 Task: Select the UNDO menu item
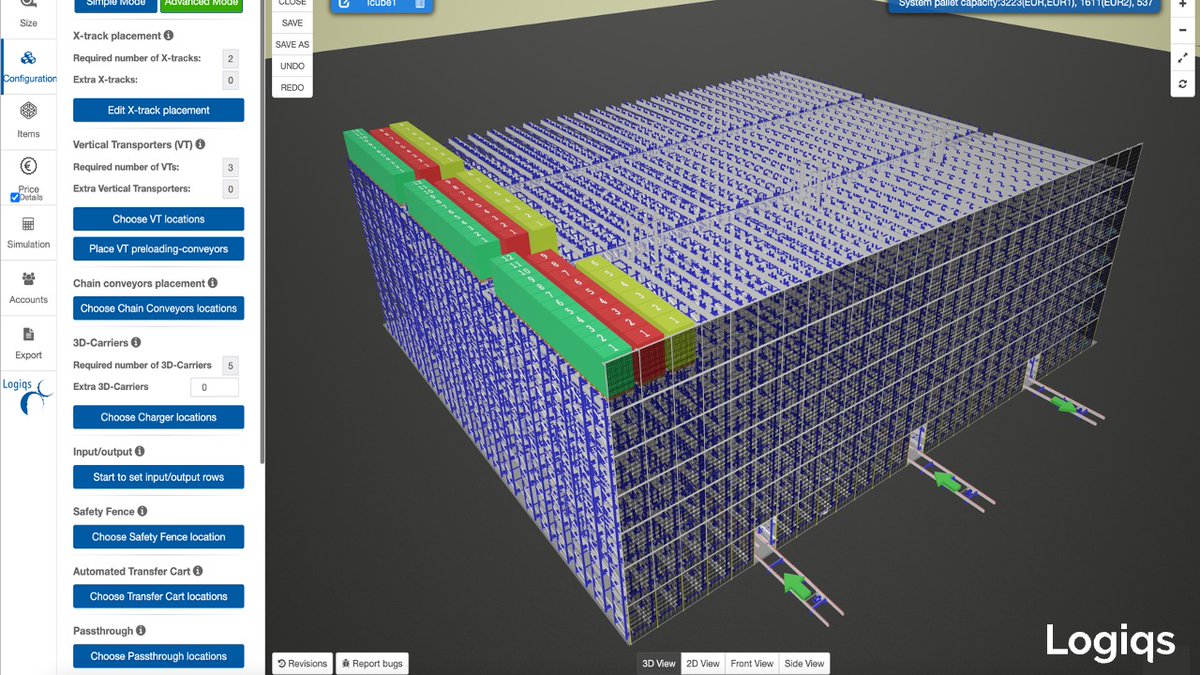292,66
